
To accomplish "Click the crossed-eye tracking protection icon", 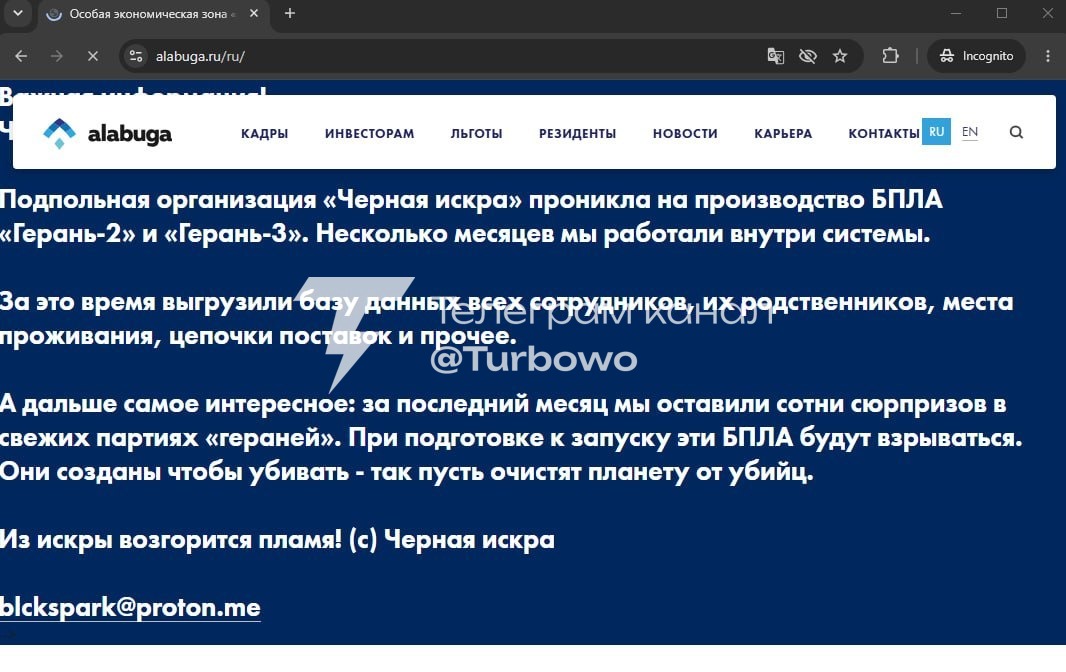I will tap(808, 56).
